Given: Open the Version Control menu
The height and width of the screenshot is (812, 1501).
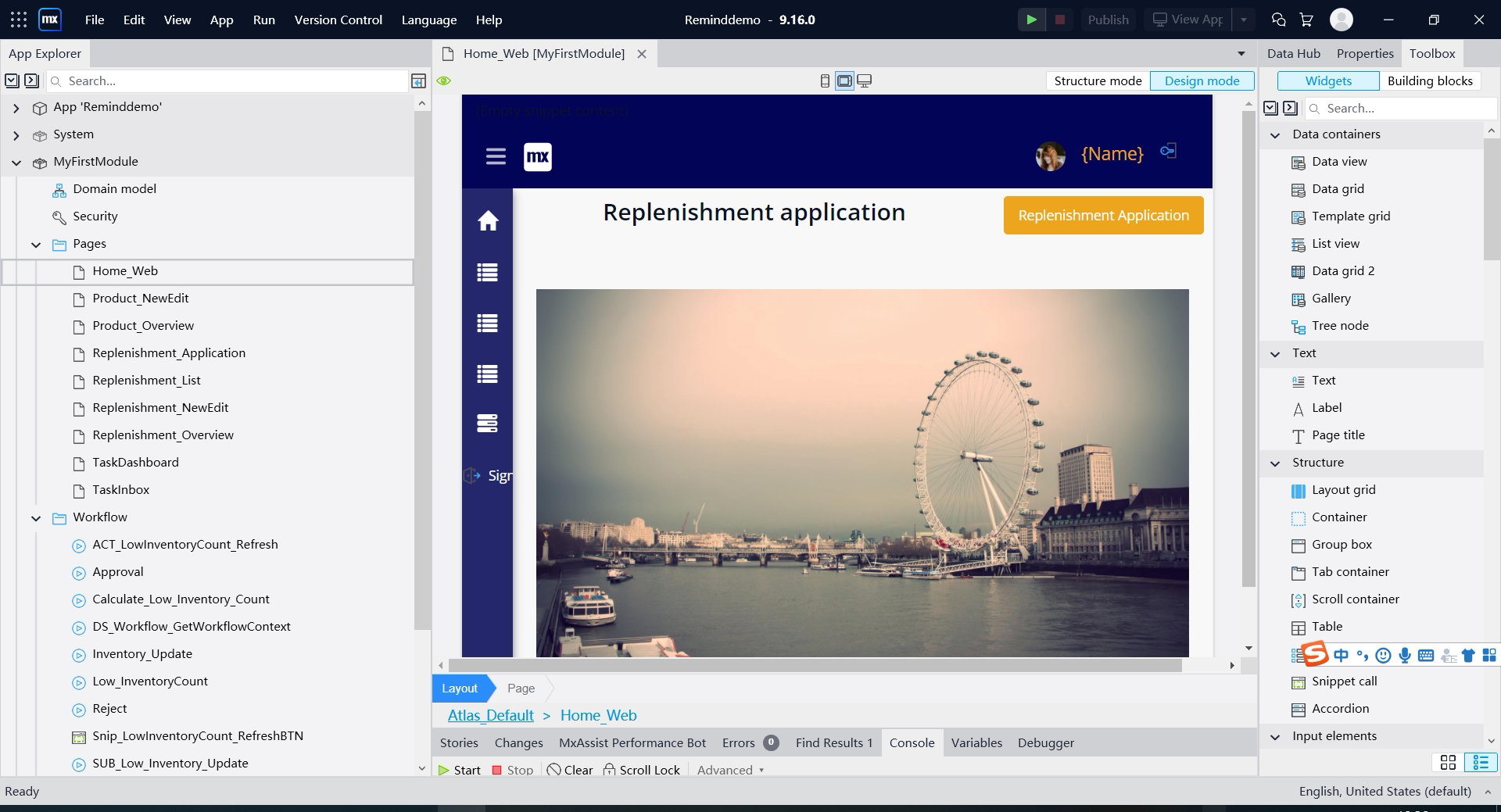Looking at the screenshot, I should (x=339, y=20).
